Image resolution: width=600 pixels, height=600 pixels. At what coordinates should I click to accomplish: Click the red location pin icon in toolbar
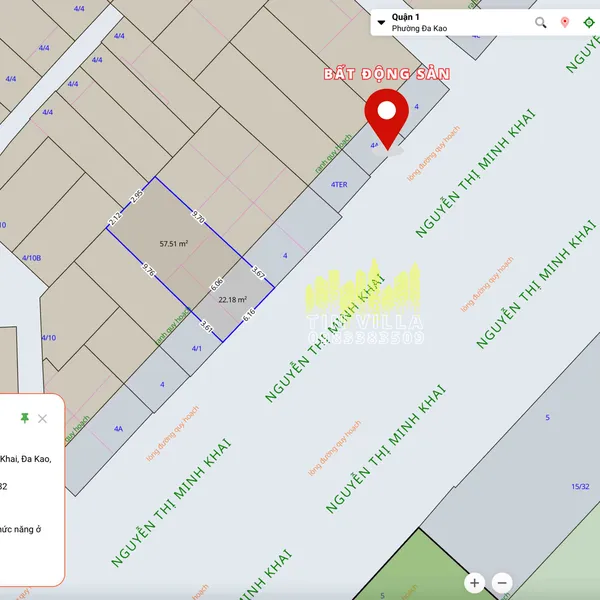coord(565,22)
